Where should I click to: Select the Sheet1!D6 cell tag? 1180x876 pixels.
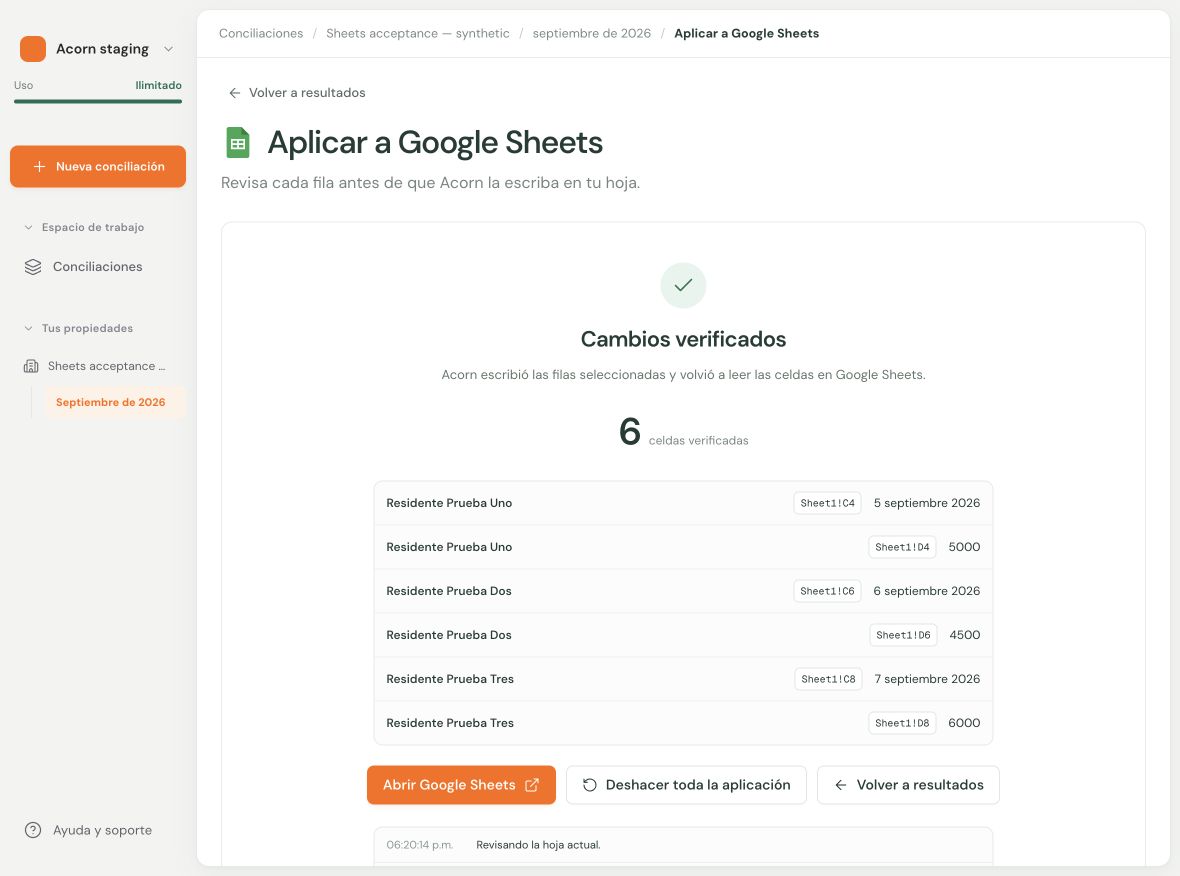coord(903,635)
